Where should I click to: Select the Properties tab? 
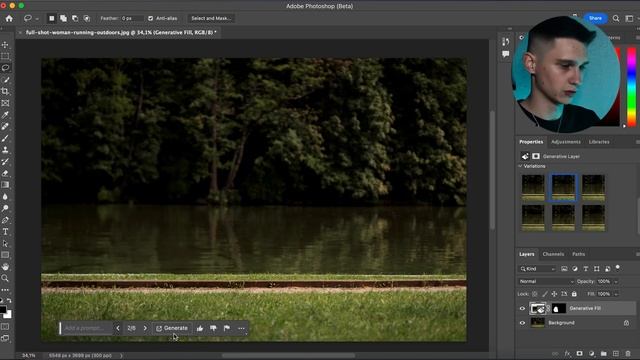(x=531, y=142)
